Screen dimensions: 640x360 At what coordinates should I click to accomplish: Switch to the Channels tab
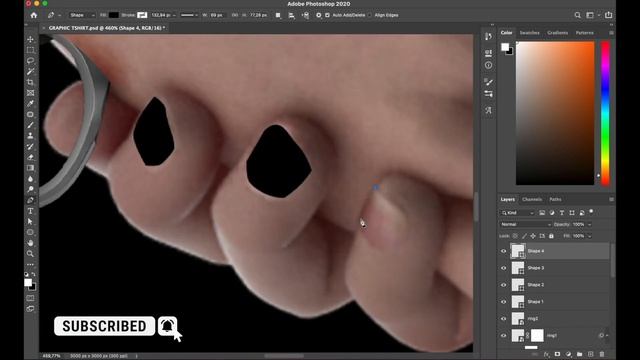(x=532, y=199)
